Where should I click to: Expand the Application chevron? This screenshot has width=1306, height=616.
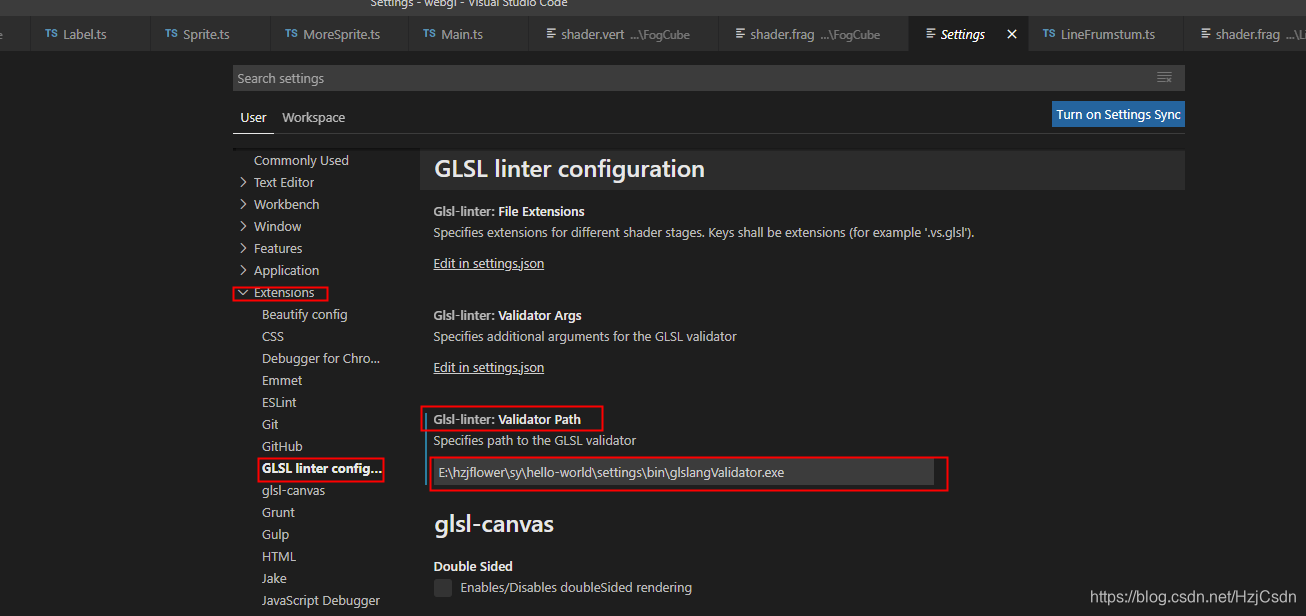click(x=243, y=270)
